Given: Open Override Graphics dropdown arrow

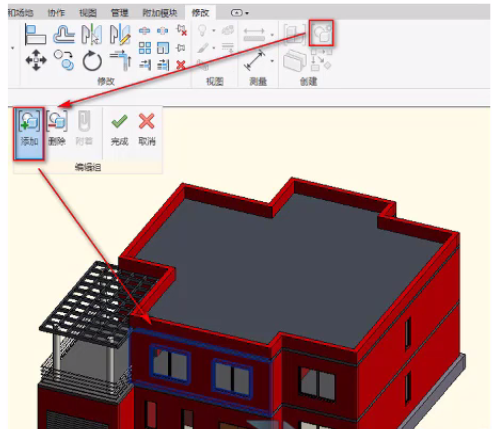Looking at the screenshot, I should tap(214, 48).
